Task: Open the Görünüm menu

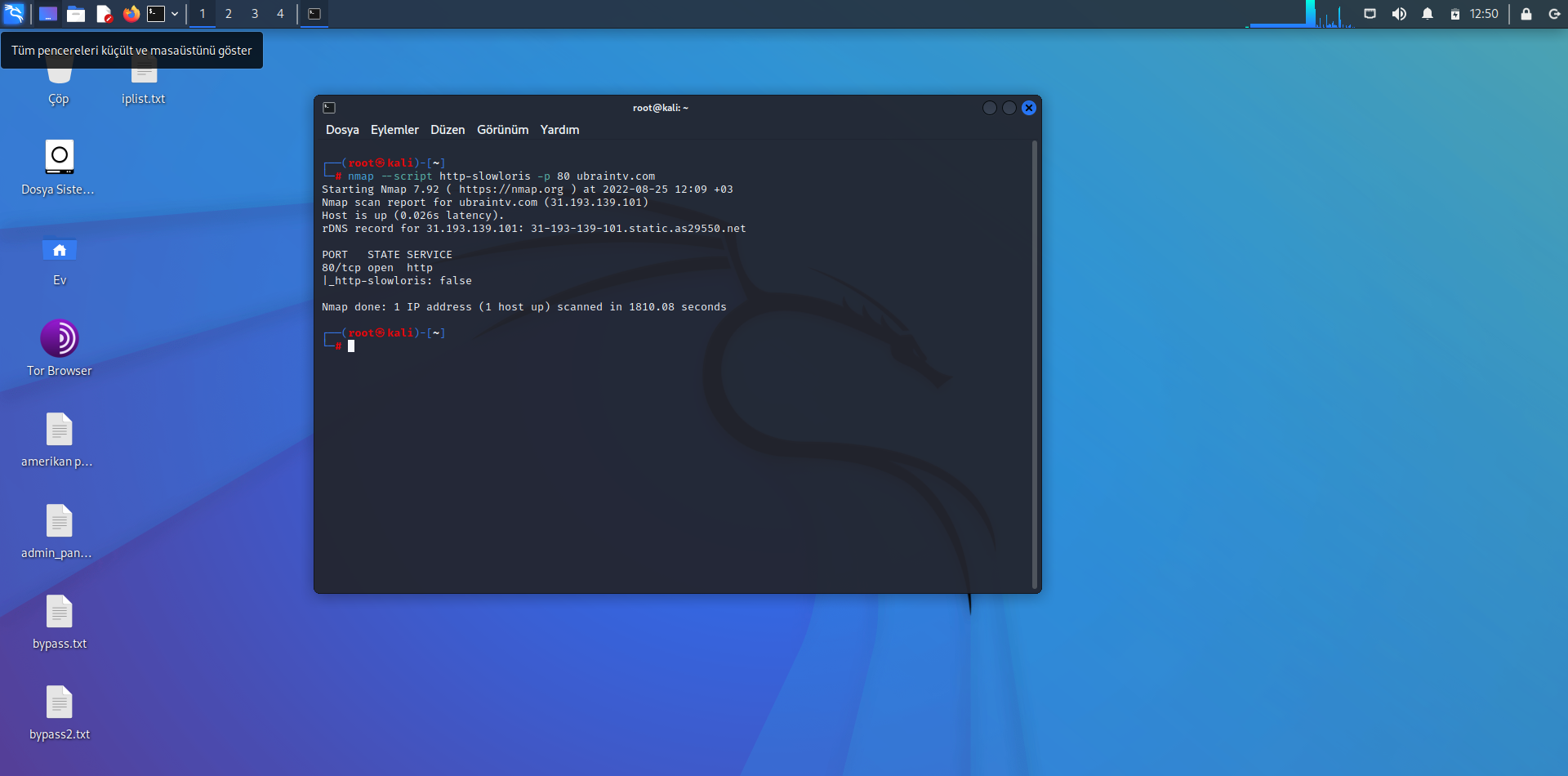Action: [x=503, y=130]
